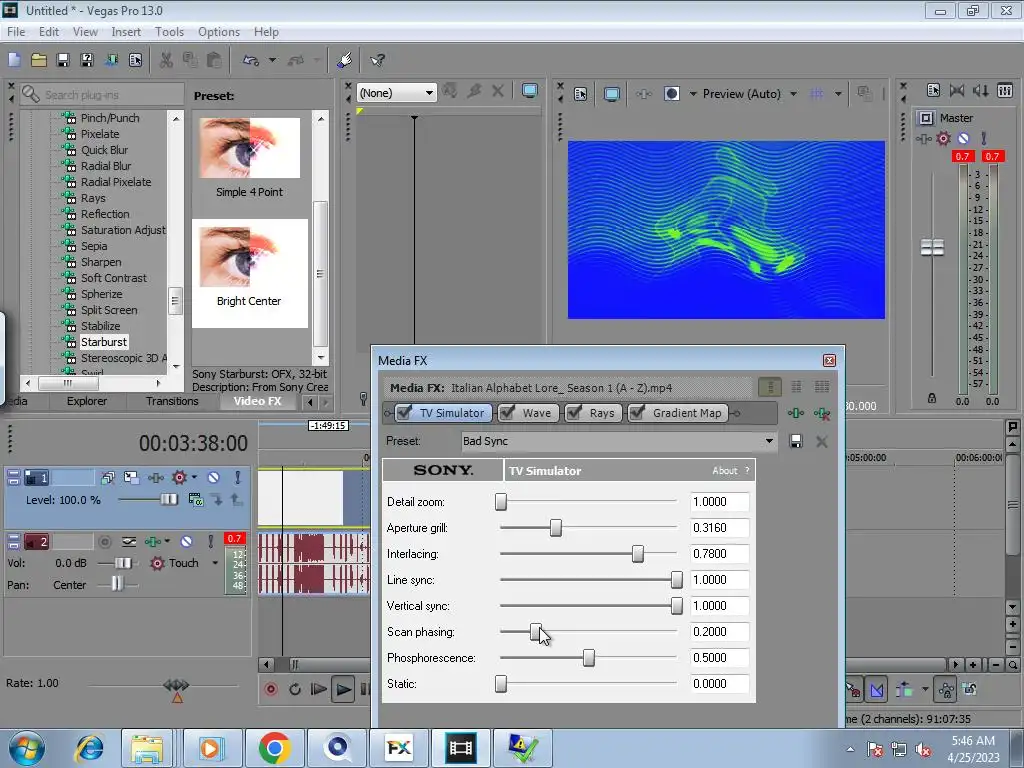Click the trimmer external monitor icon
The height and width of the screenshot is (768, 1024).
tap(530, 91)
